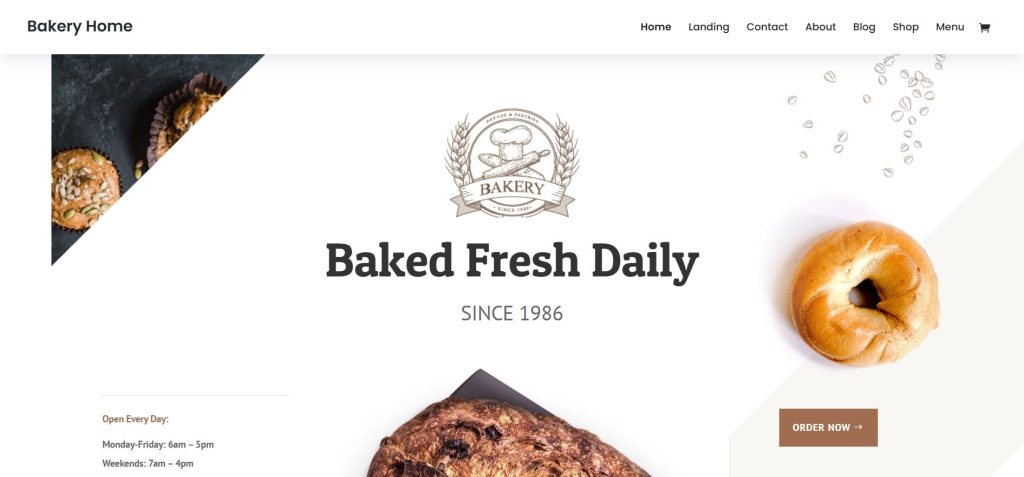
Task: Select the Menu nav item
Action: (x=950, y=27)
